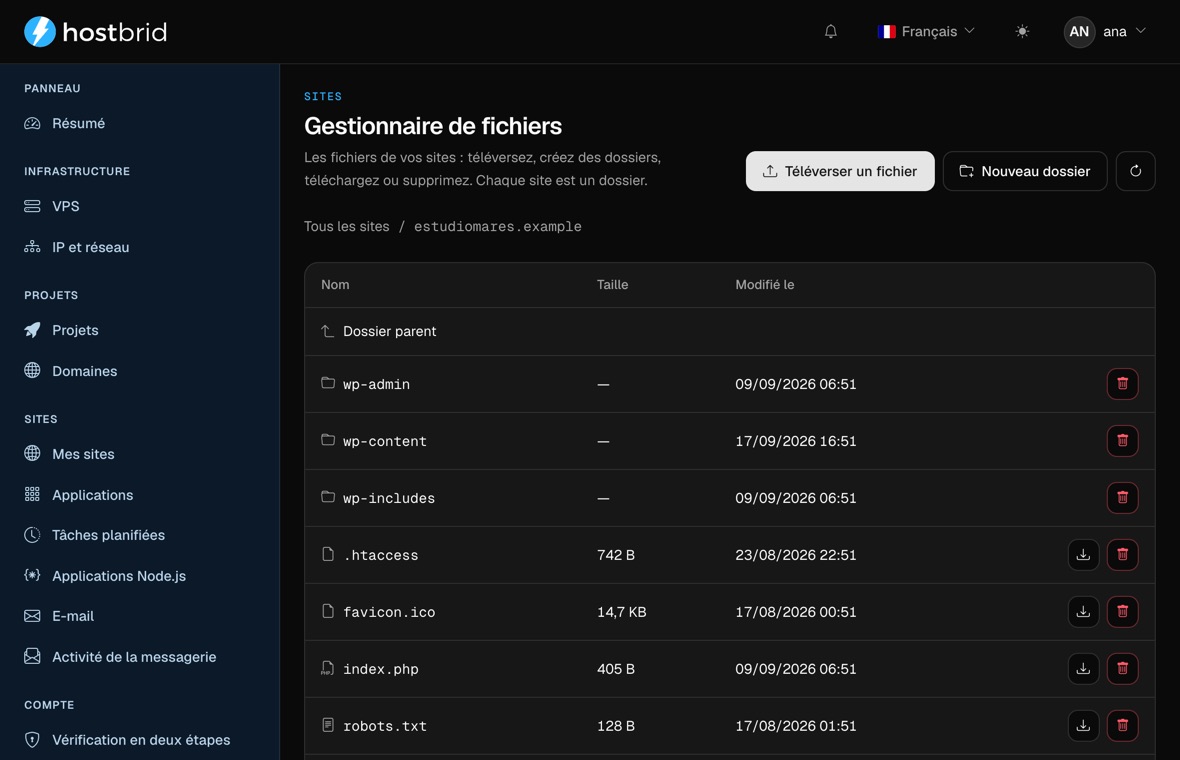Image resolution: width=1180 pixels, height=760 pixels.
Task: Go to Tous les sites breadcrumb
Action: tap(346, 226)
